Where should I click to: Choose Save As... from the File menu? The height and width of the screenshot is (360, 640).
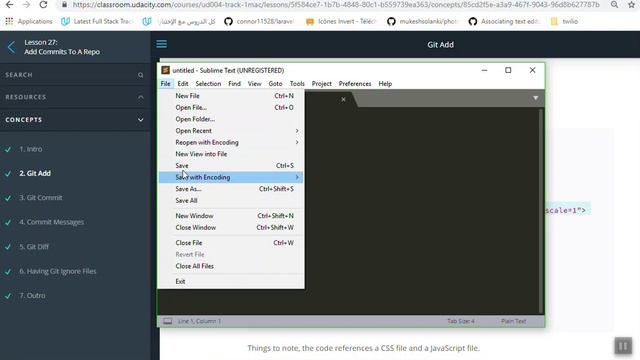[231, 189]
